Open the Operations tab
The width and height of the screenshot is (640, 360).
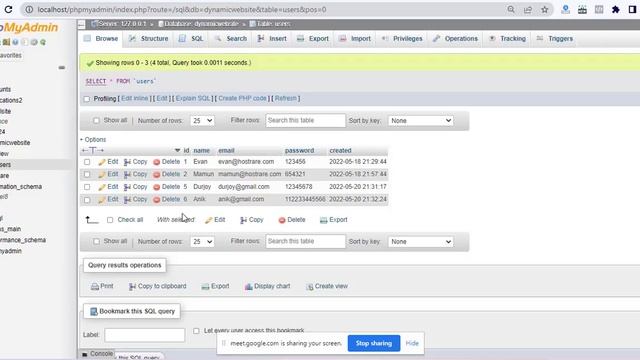(456, 38)
